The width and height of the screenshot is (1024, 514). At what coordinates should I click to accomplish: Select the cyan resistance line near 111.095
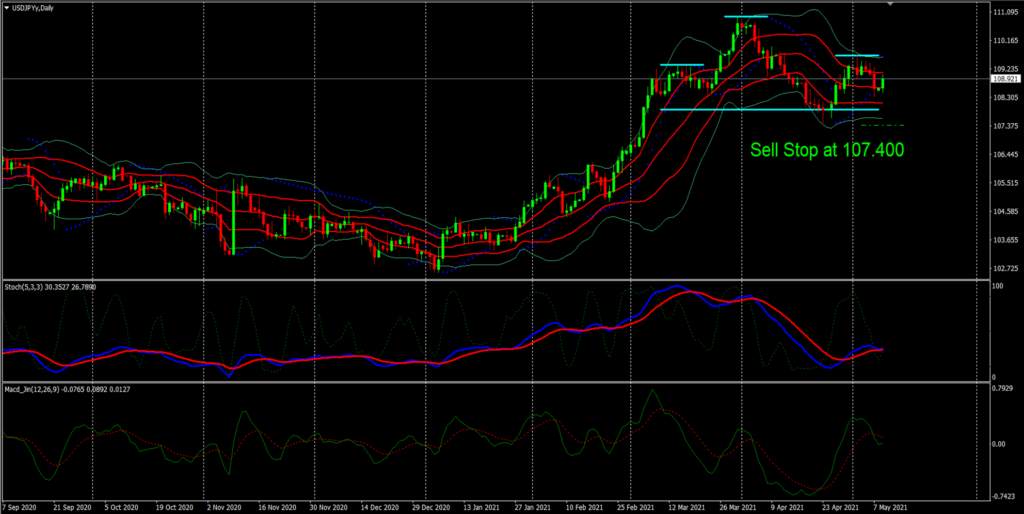745,16
